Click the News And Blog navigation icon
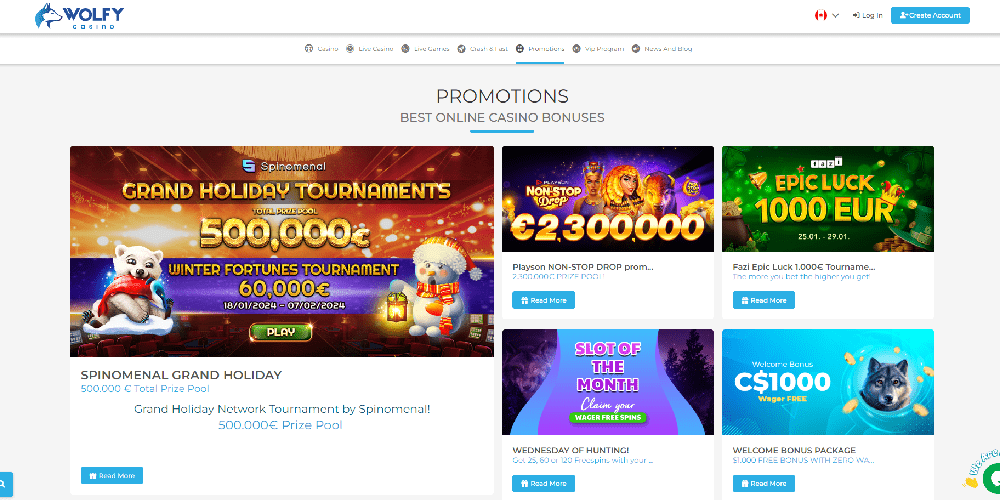 point(636,48)
